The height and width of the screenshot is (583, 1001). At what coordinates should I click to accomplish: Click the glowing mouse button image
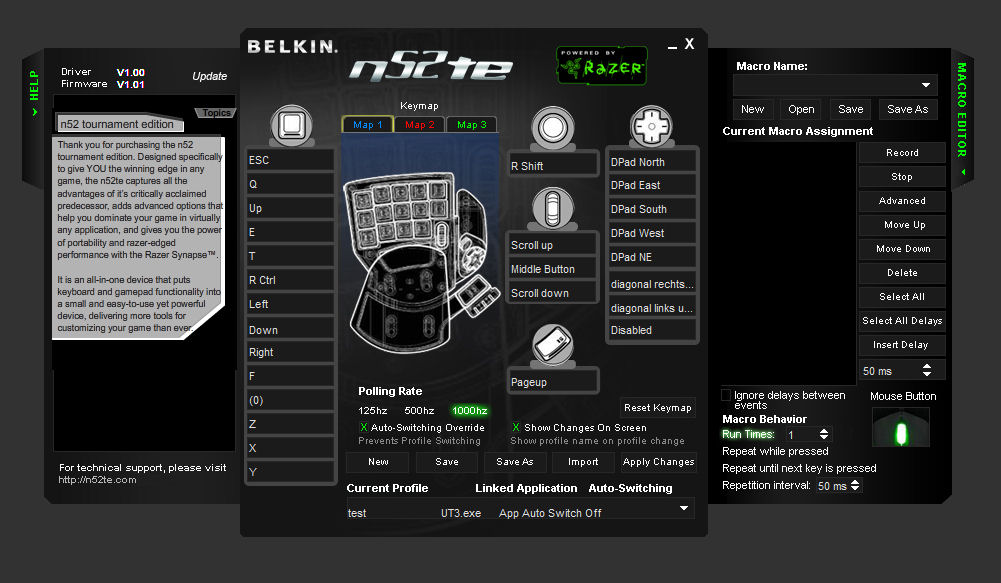point(901,428)
